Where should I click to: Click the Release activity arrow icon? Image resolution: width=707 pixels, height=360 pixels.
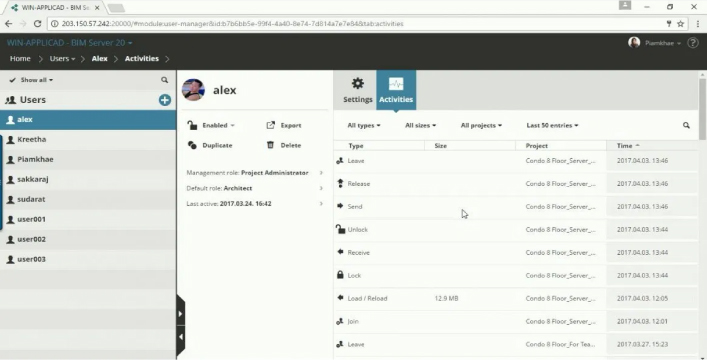(340, 183)
